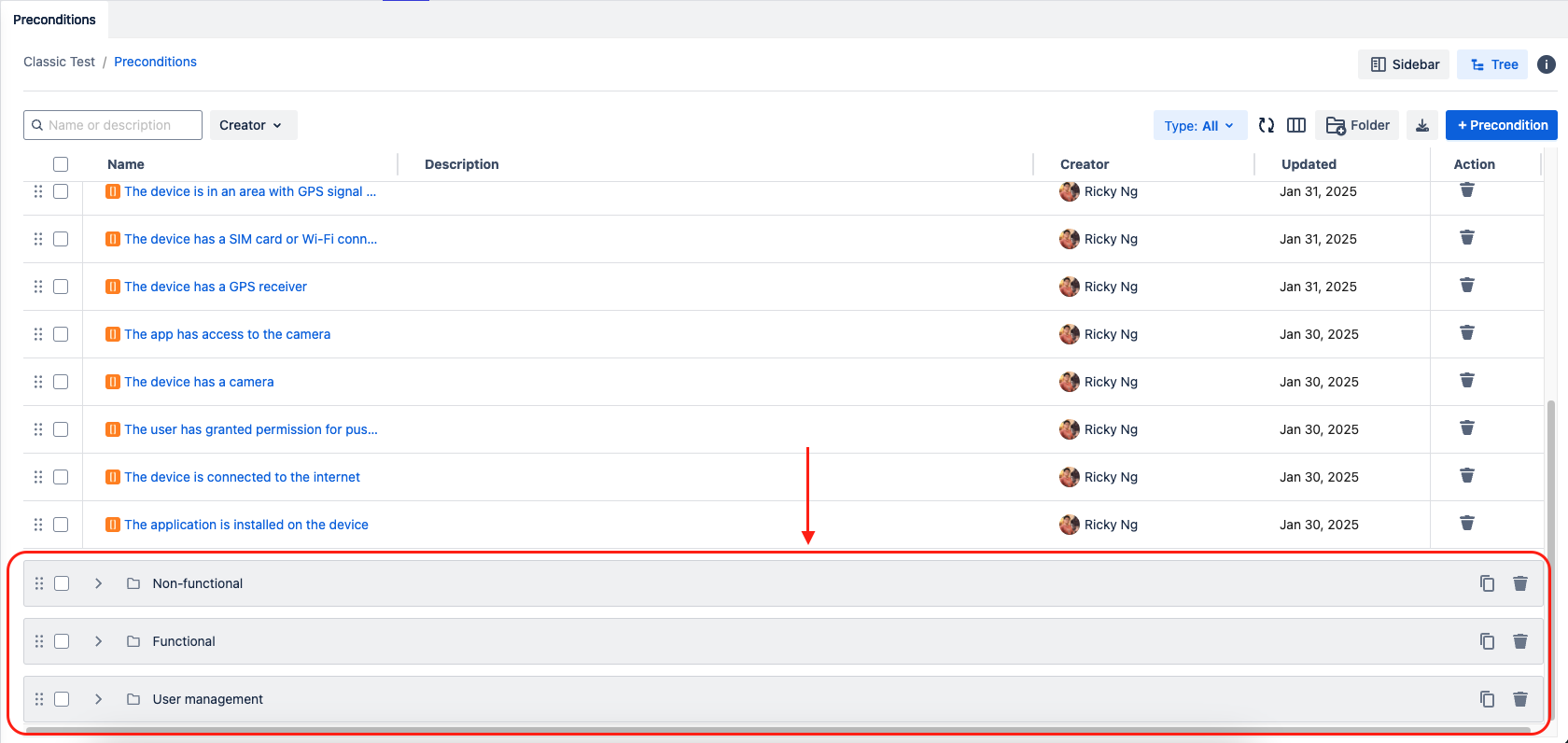Expand the User management folder

[98, 699]
